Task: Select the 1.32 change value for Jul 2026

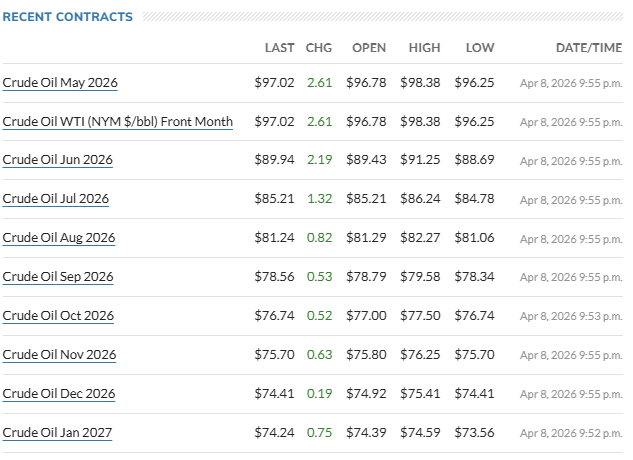Action: pyautogui.click(x=319, y=199)
